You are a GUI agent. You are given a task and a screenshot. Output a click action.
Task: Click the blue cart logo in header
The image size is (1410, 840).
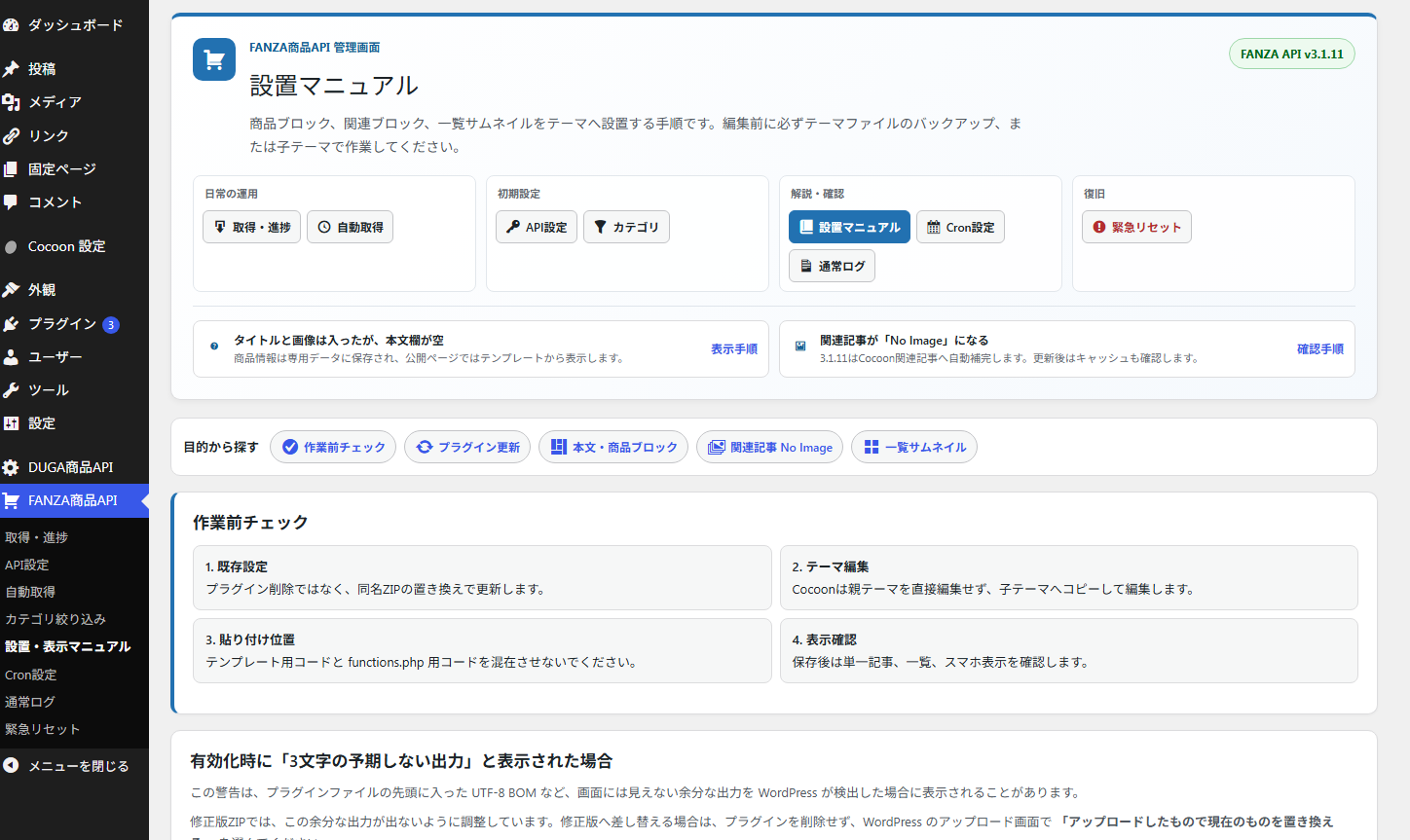click(x=214, y=59)
